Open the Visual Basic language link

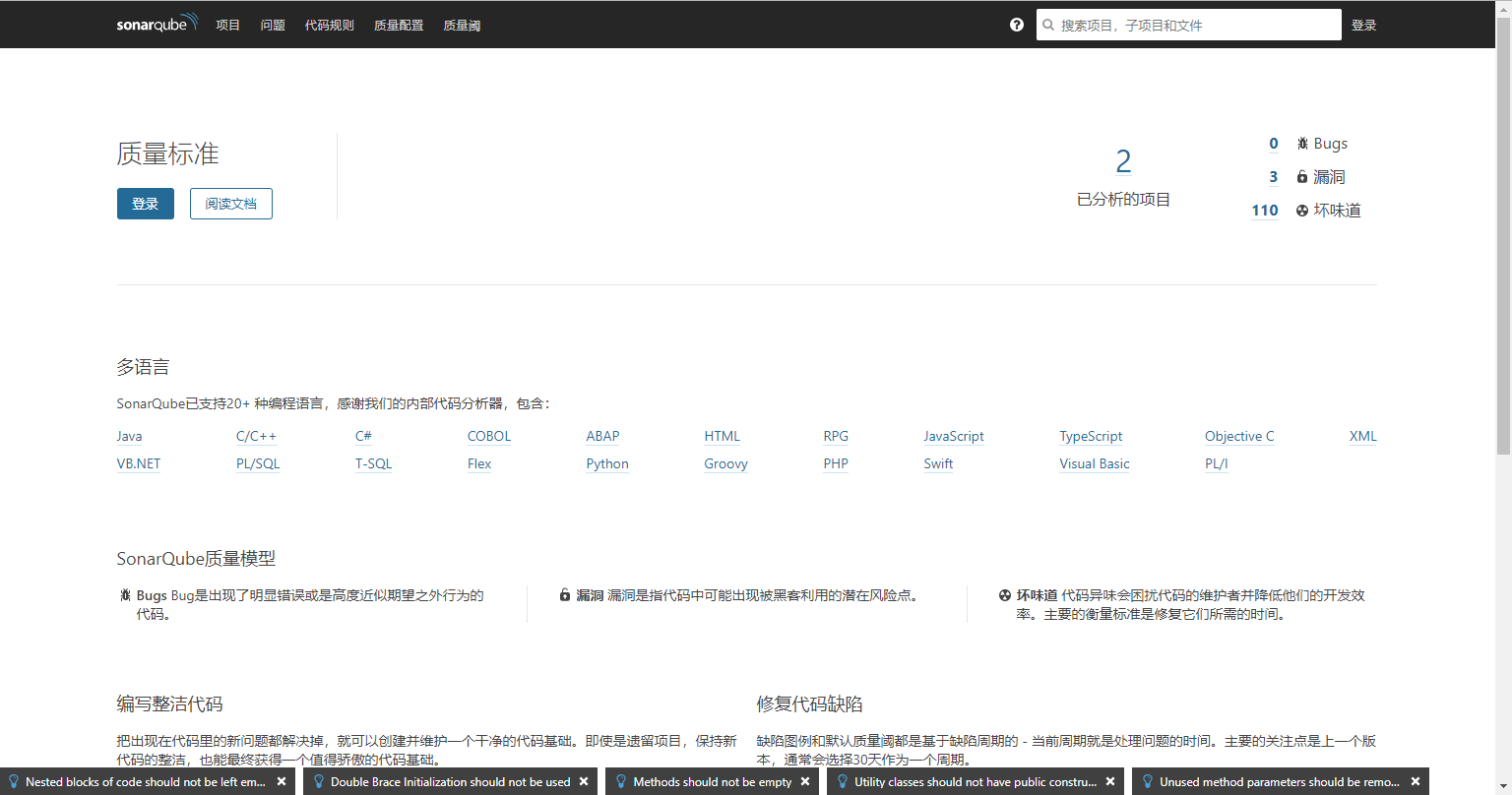pyautogui.click(x=1095, y=463)
